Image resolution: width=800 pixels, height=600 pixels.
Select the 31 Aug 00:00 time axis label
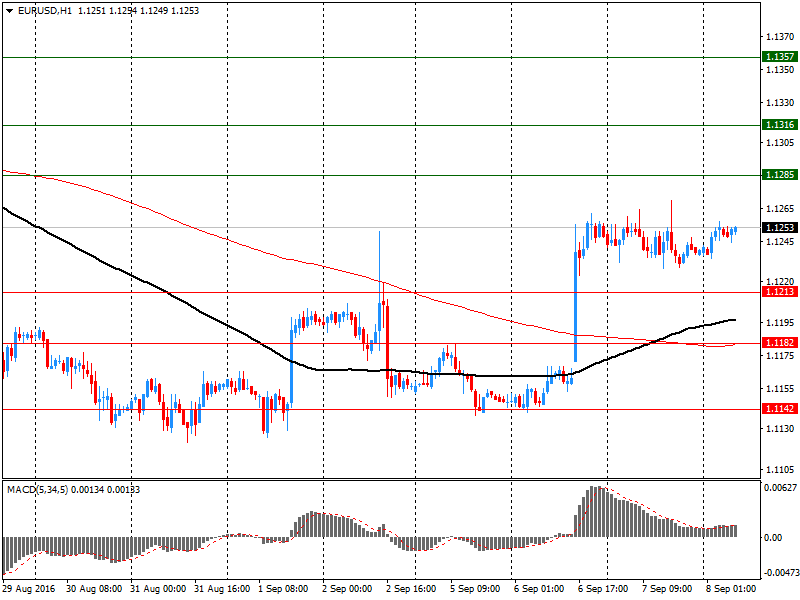click(x=158, y=589)
